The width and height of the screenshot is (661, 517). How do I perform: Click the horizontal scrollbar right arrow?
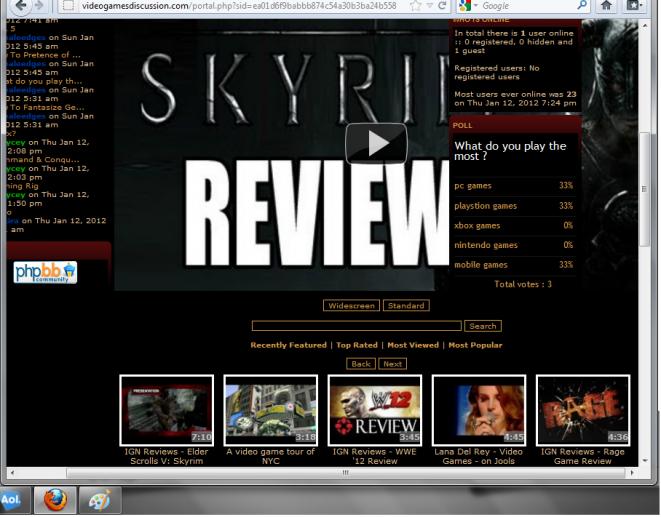[631, 473]
